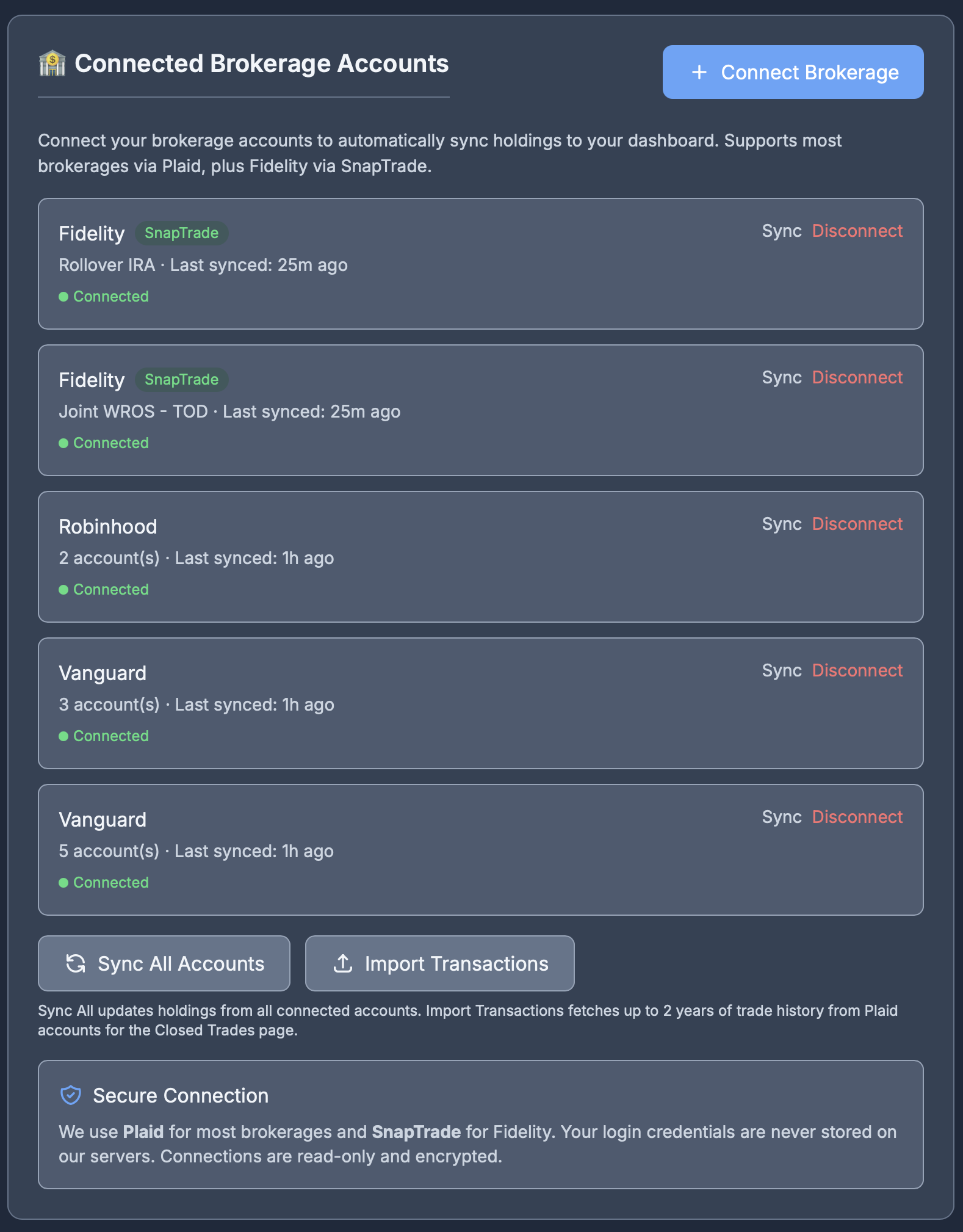Image resolution: width=963 pixels, height=1232 pixels.
Task: Sync the Vanguard 3 accounts connection
Action: (x=782, y=670)
